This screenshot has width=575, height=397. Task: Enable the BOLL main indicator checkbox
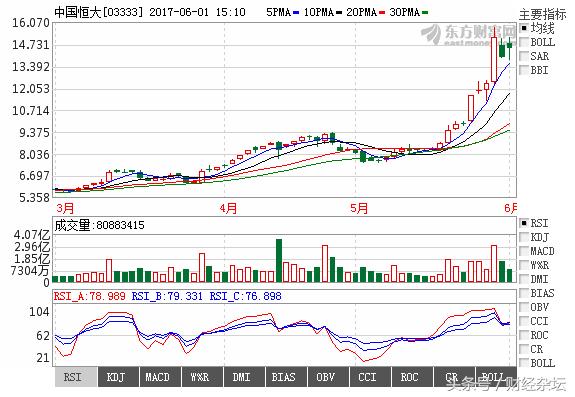click(524, 42)
